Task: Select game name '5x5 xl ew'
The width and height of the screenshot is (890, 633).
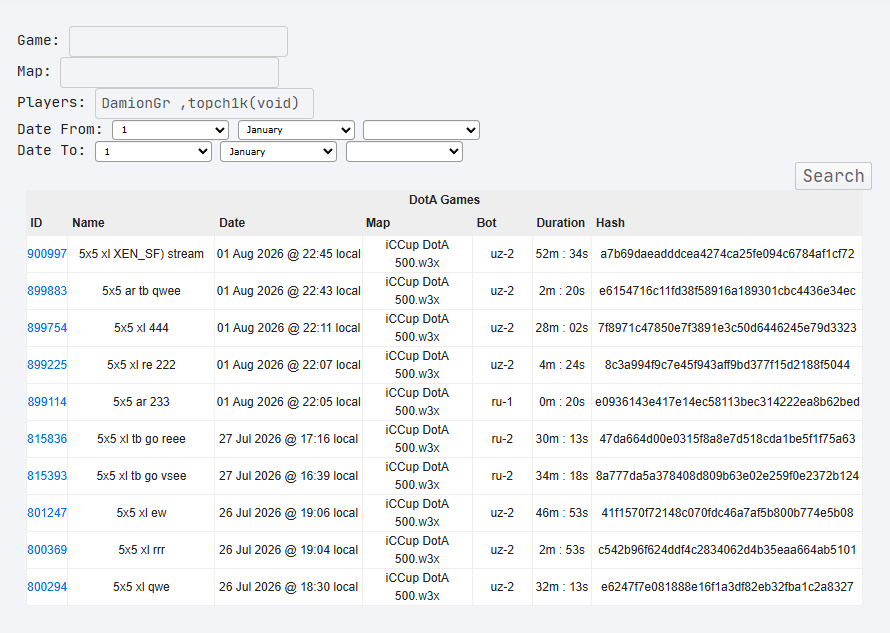Action: [141, 513]
